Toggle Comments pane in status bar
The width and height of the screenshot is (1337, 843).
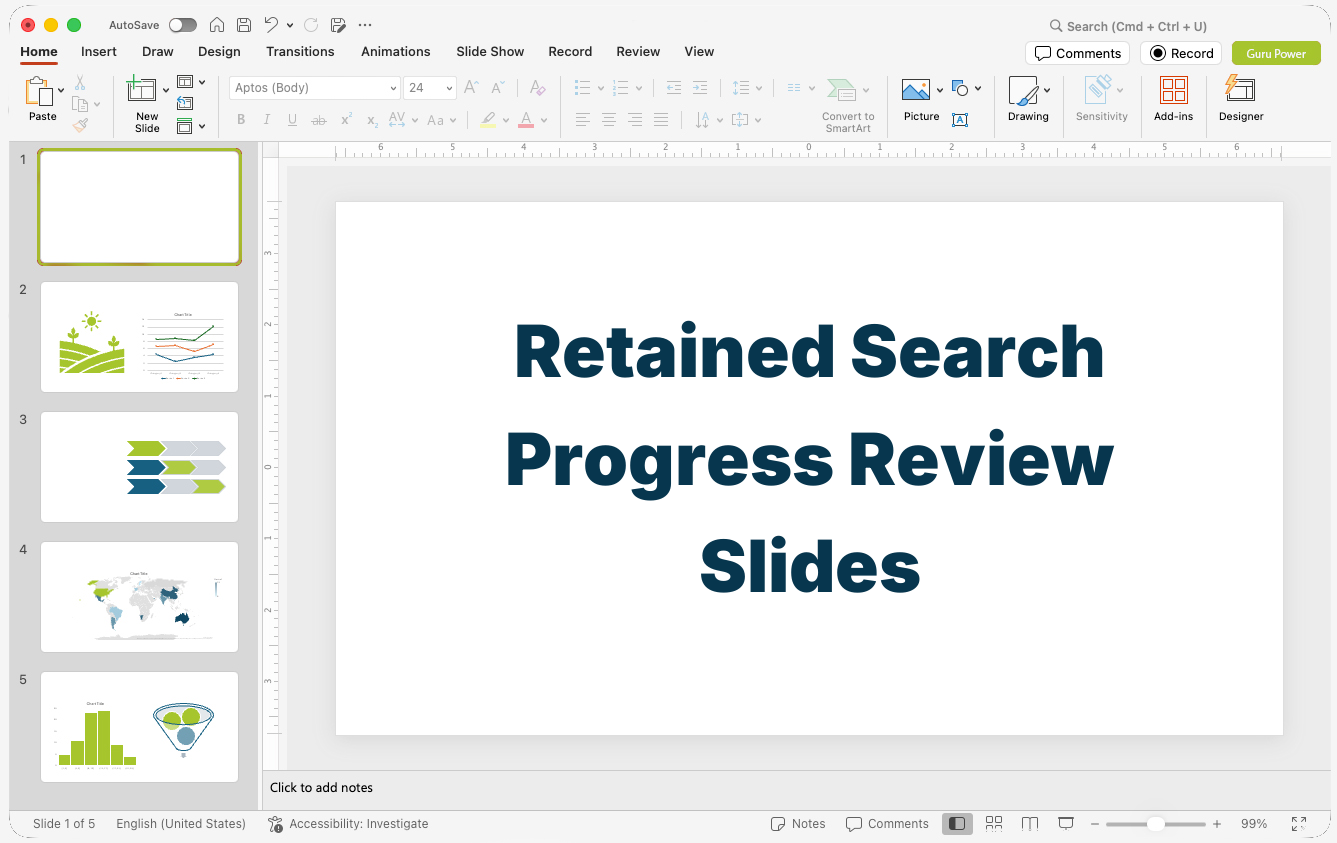click(x=887, y=824)
